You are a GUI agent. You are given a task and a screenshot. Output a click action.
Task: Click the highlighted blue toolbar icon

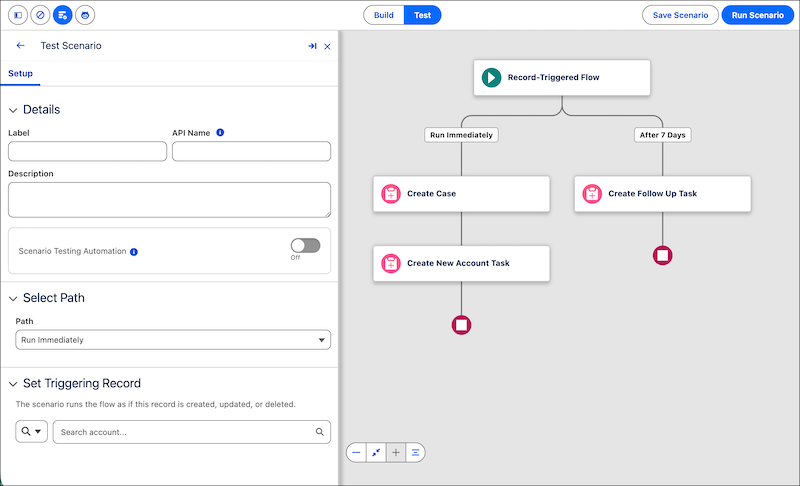[63, 15]
